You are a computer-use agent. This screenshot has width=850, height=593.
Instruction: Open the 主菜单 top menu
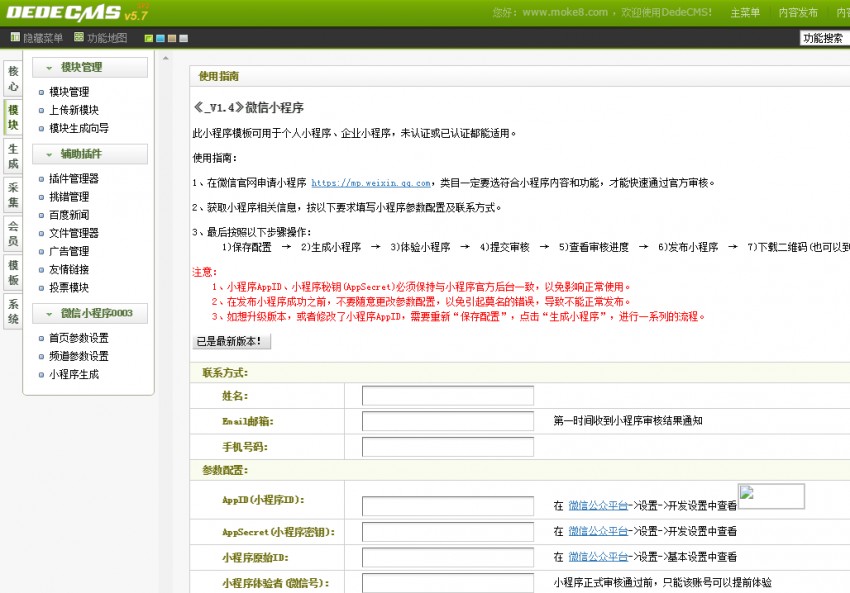pos(745,13)
